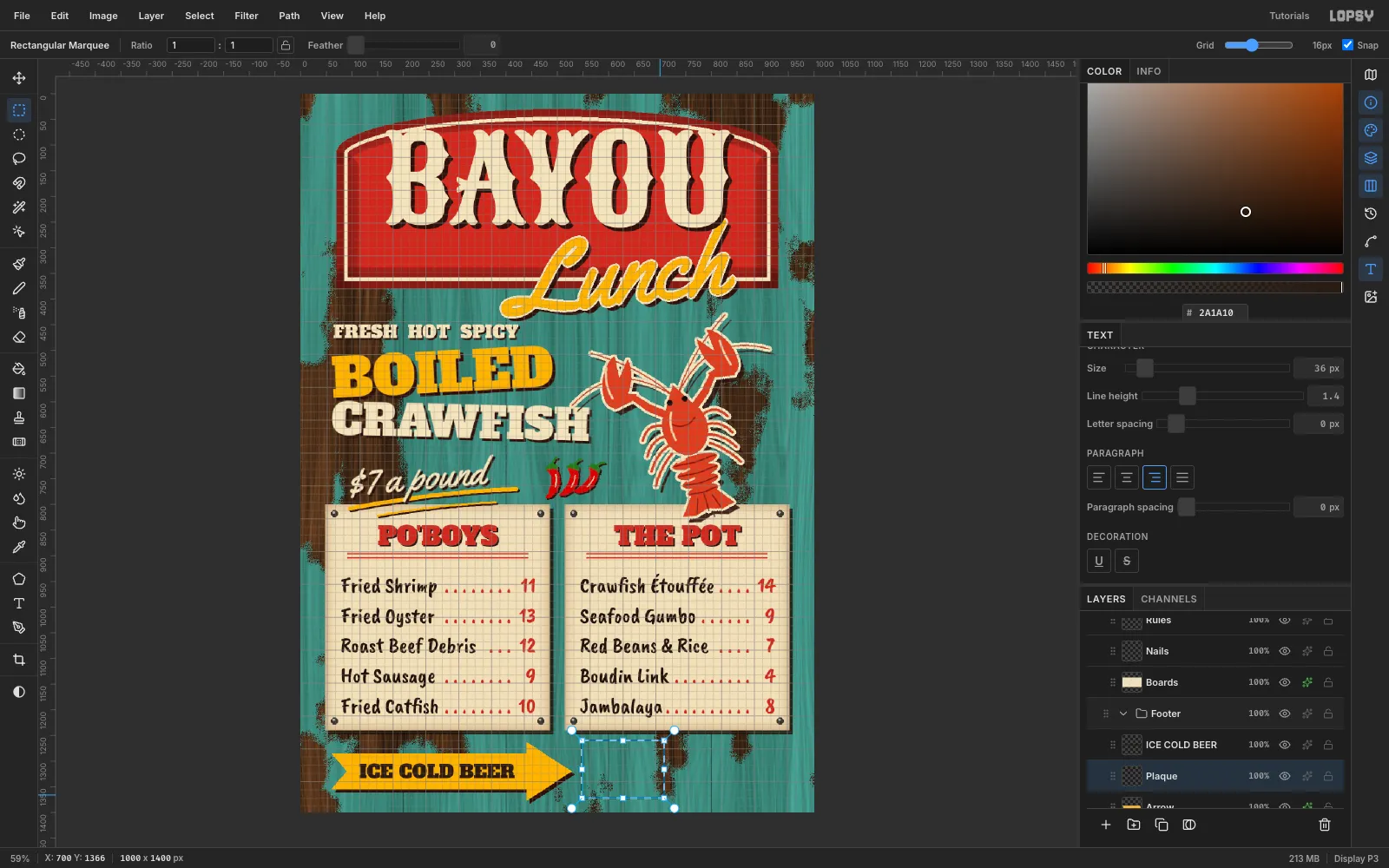Select the Elliptical Marquee tool
Image resolution: width=1389 pixels, height=868 pixels.
point(19,135)
